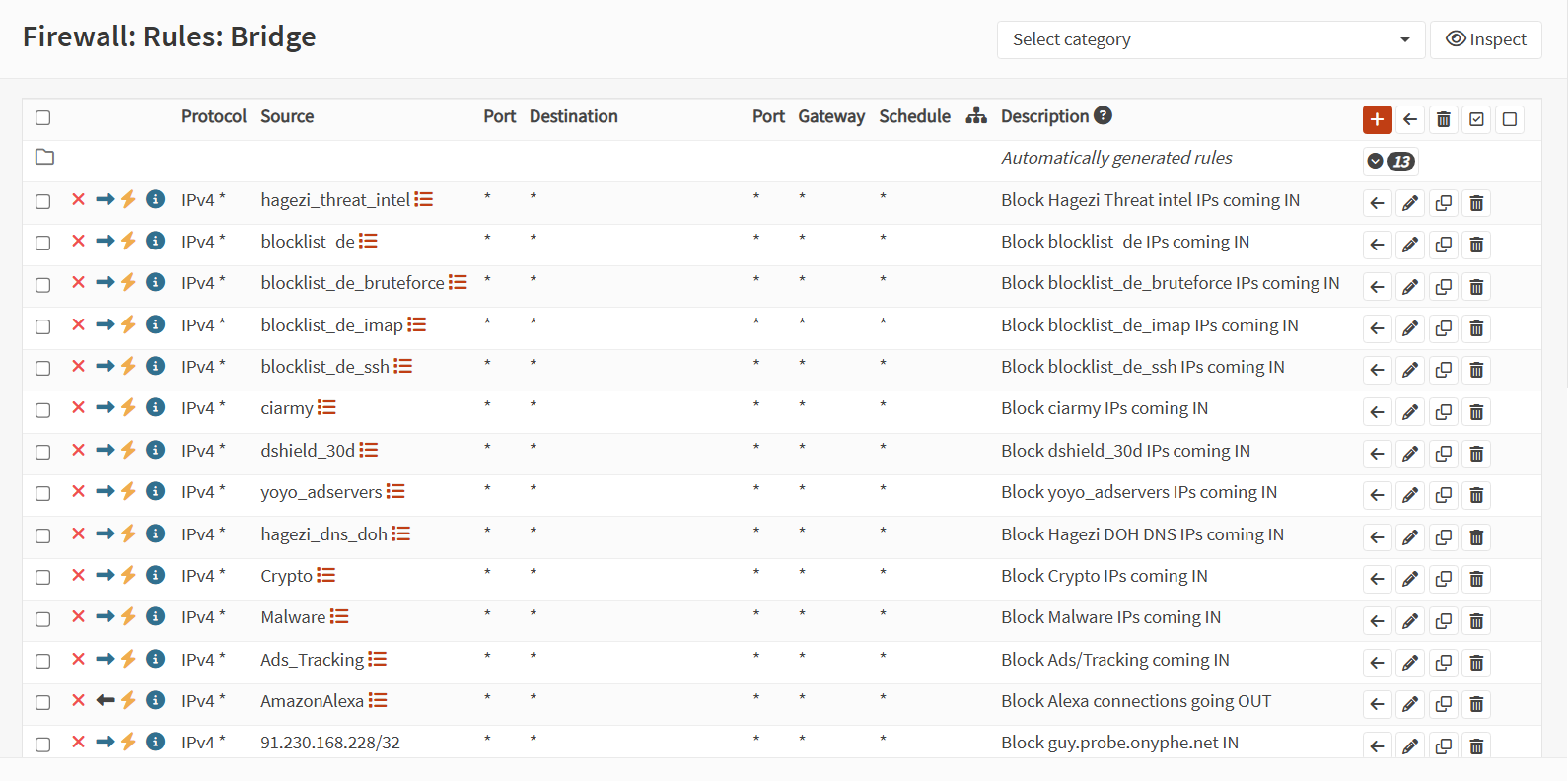
Task: Edit the yoyo_adservers rule
Action: click(1410, 495)
